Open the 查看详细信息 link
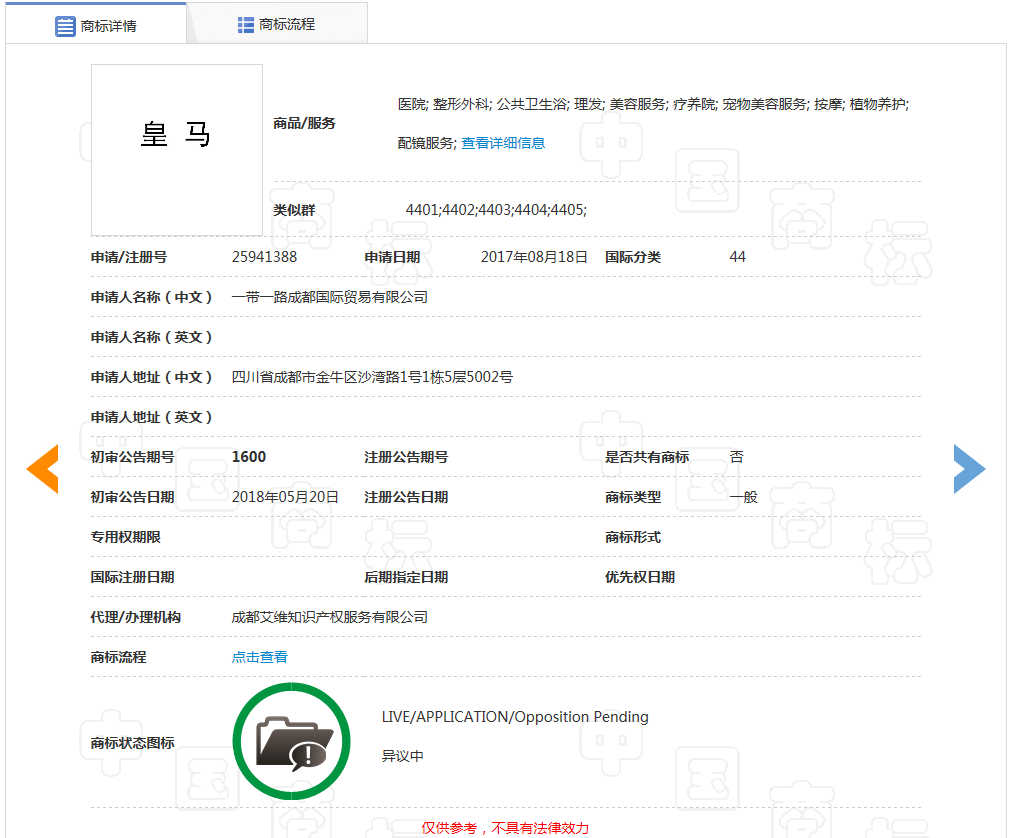 coord(503,143)
